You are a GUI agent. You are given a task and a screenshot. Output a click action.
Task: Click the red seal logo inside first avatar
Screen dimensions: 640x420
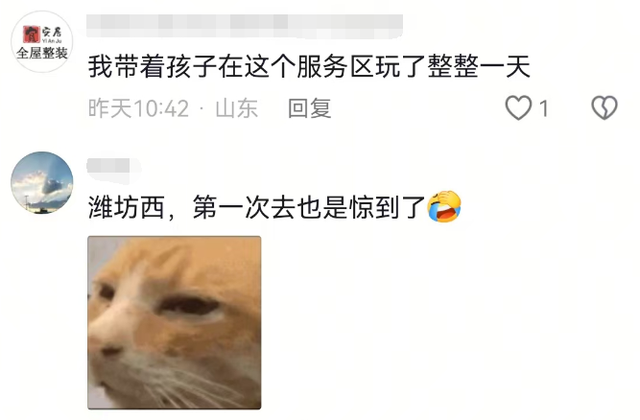coord(31,34)
